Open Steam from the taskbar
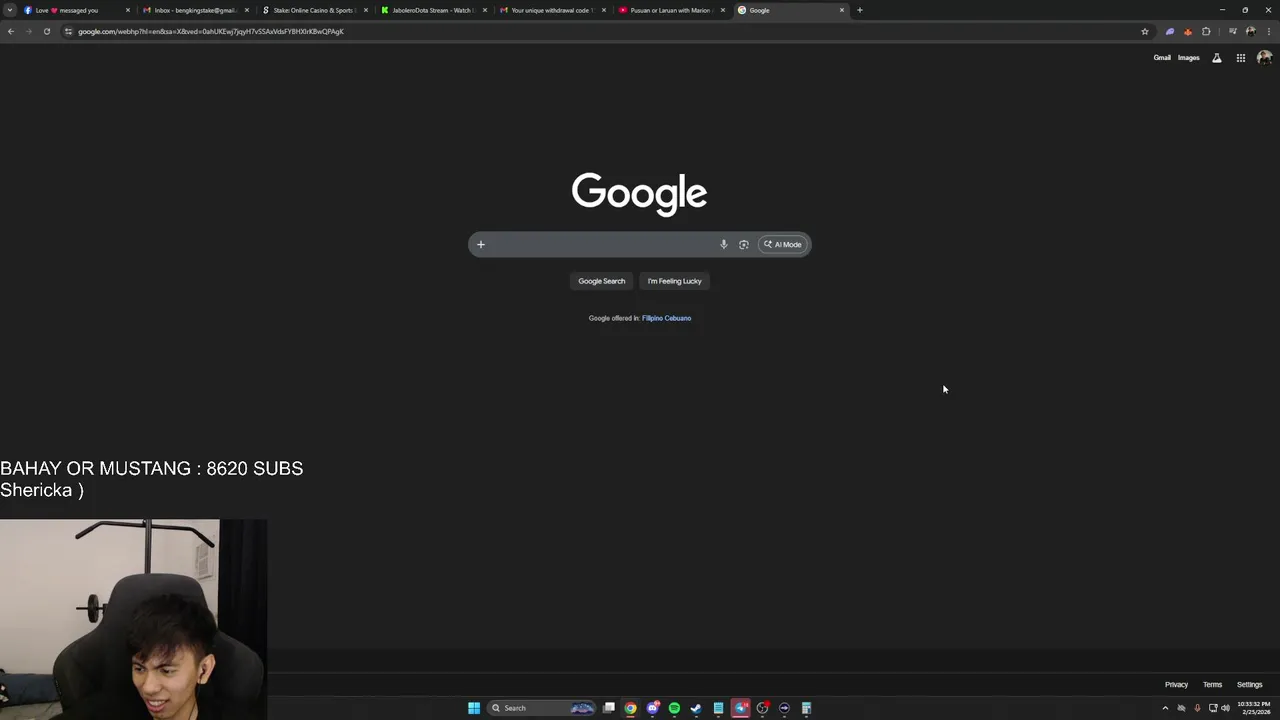 point(696,708)
